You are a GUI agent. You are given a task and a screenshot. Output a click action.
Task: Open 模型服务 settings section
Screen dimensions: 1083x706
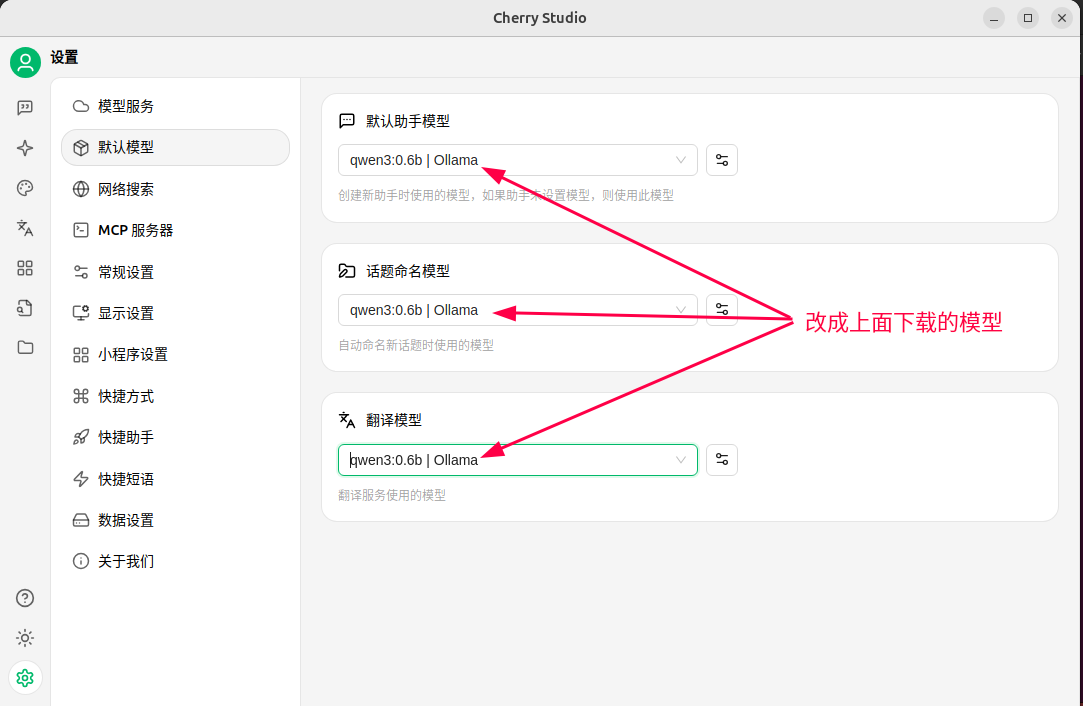[x=175, y=106]
